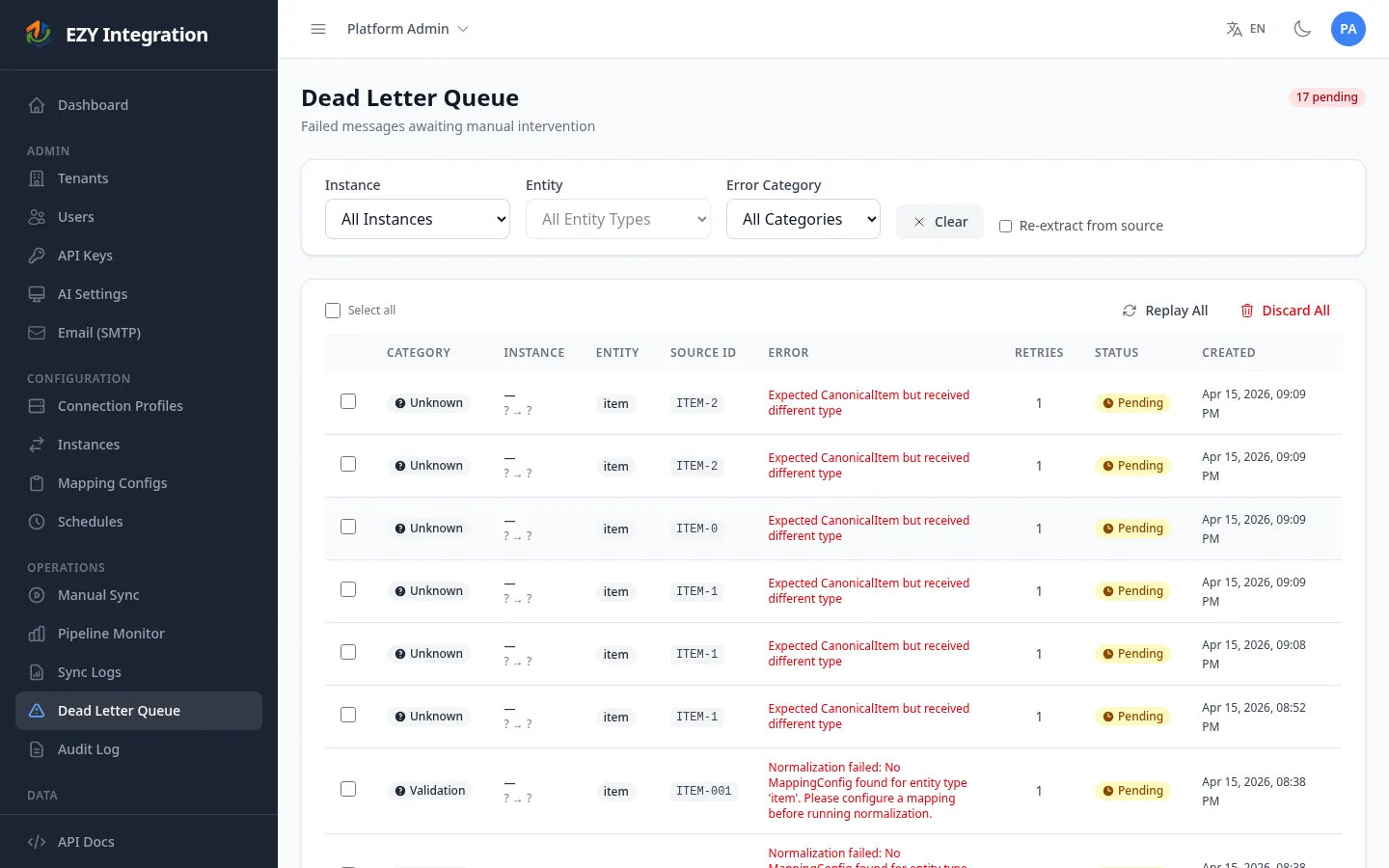This screenshot has width=1389, height=868.
Task: Click the API Keys key icon
Action: (37, 256)
